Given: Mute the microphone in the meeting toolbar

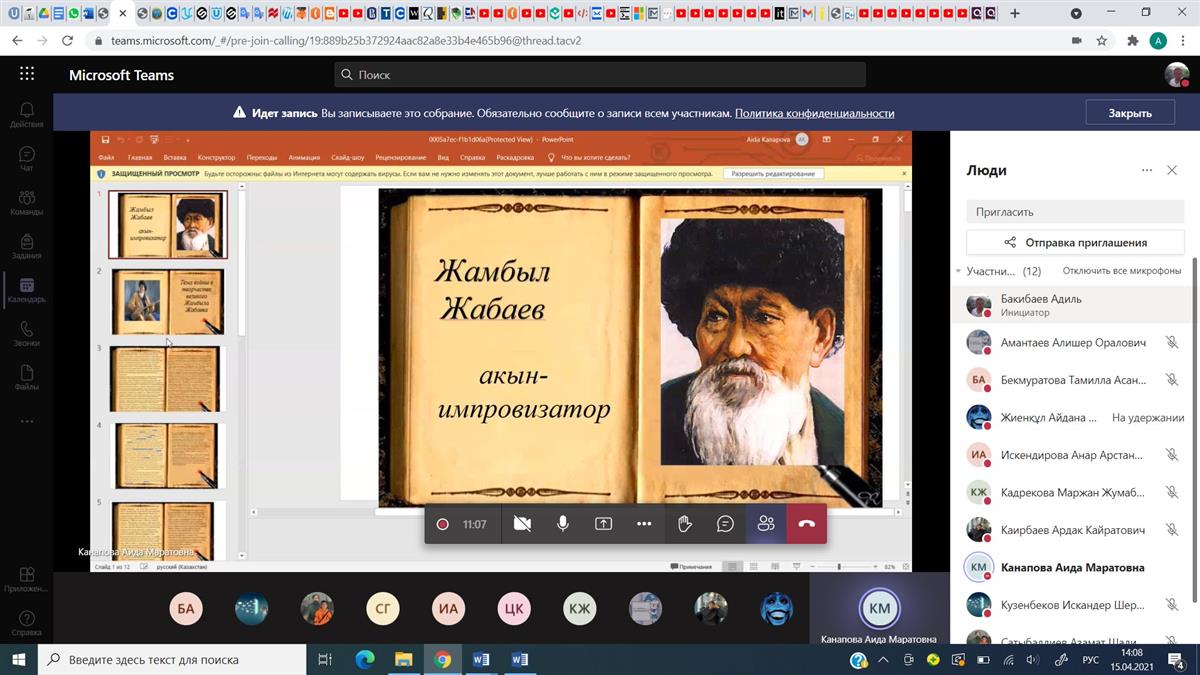Looking at the screenshot, I should 563,524.
